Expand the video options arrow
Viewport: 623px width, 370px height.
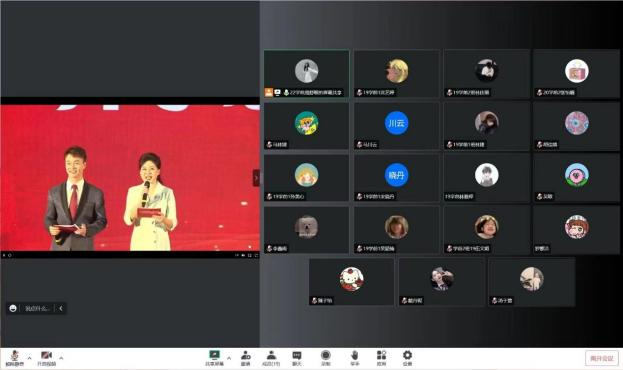click(61, 358)
